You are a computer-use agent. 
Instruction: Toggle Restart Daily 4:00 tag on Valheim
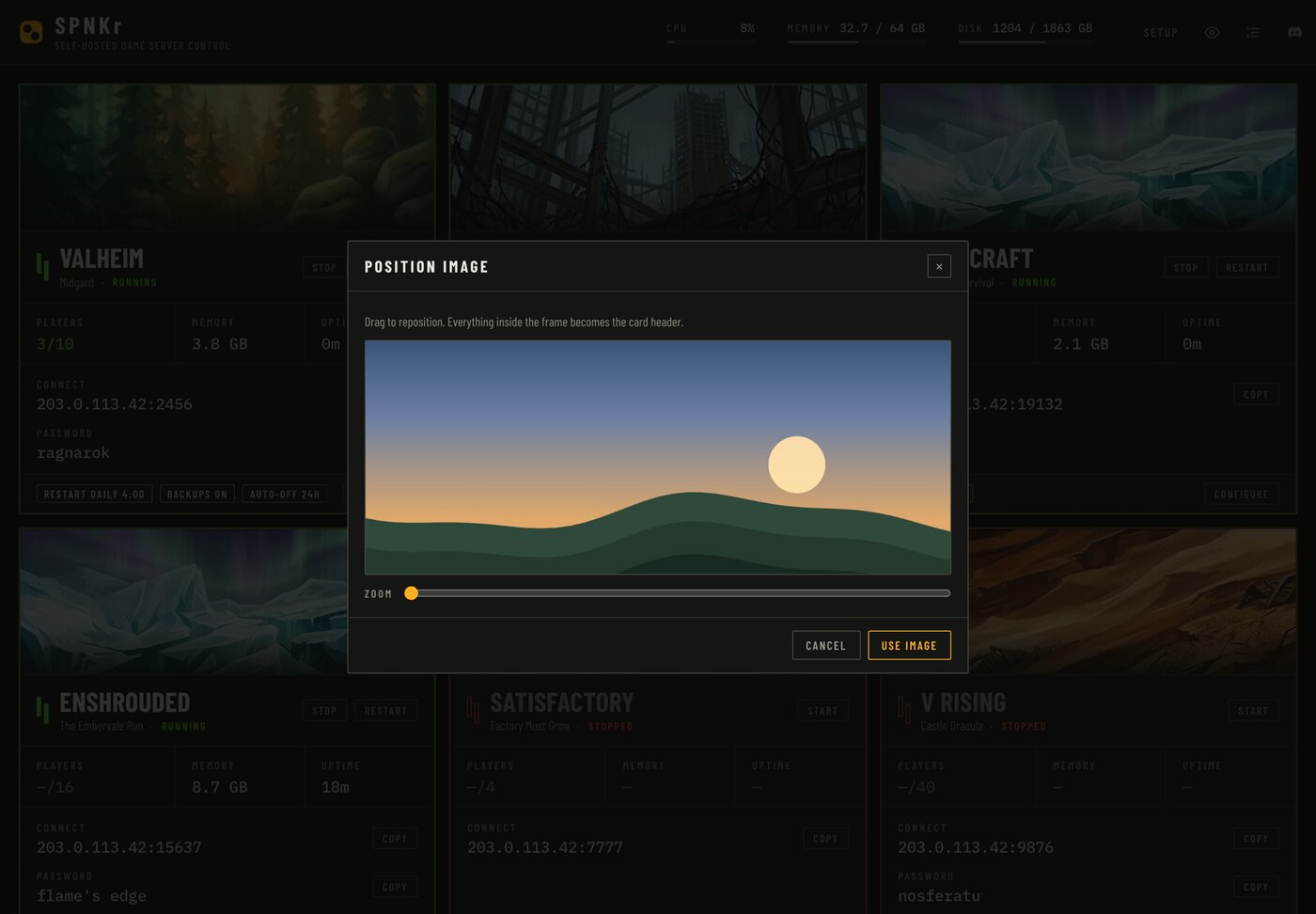[x=94, y=494]
